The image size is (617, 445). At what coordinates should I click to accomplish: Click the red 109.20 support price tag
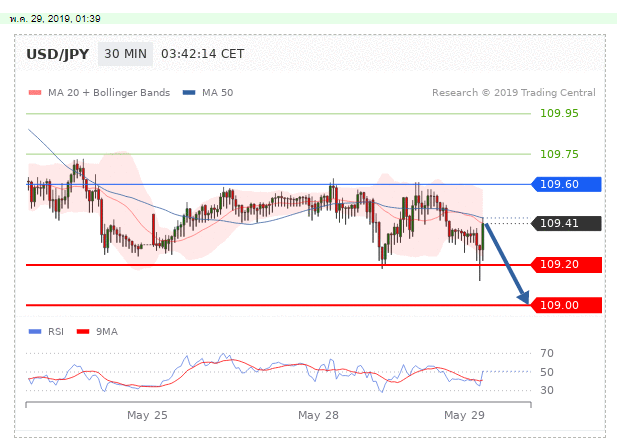(566, 264)
